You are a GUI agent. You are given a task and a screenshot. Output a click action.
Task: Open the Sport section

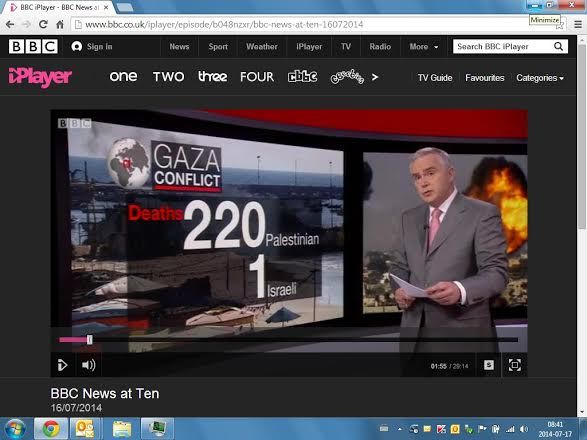tap(218, 47)
